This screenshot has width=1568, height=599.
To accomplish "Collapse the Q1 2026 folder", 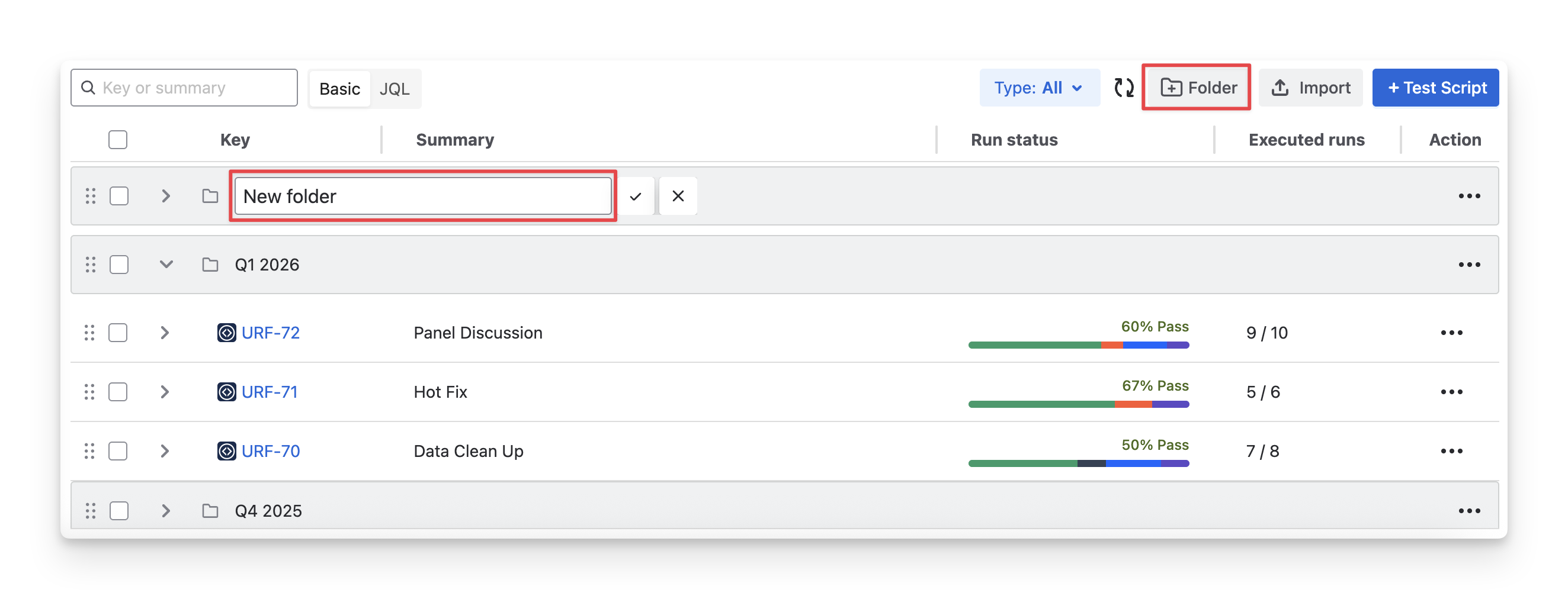I will (165, 265).
